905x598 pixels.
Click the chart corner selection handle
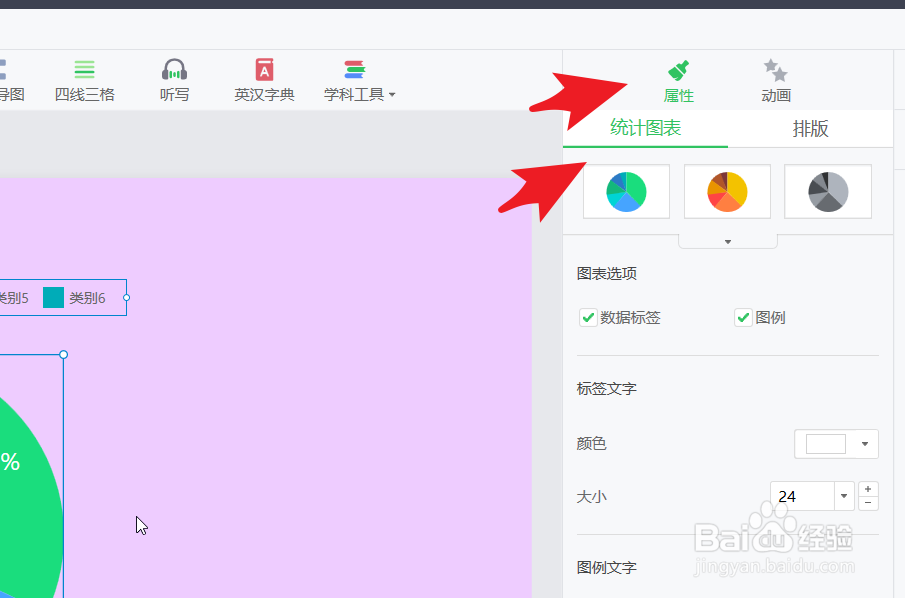[63, 354]
